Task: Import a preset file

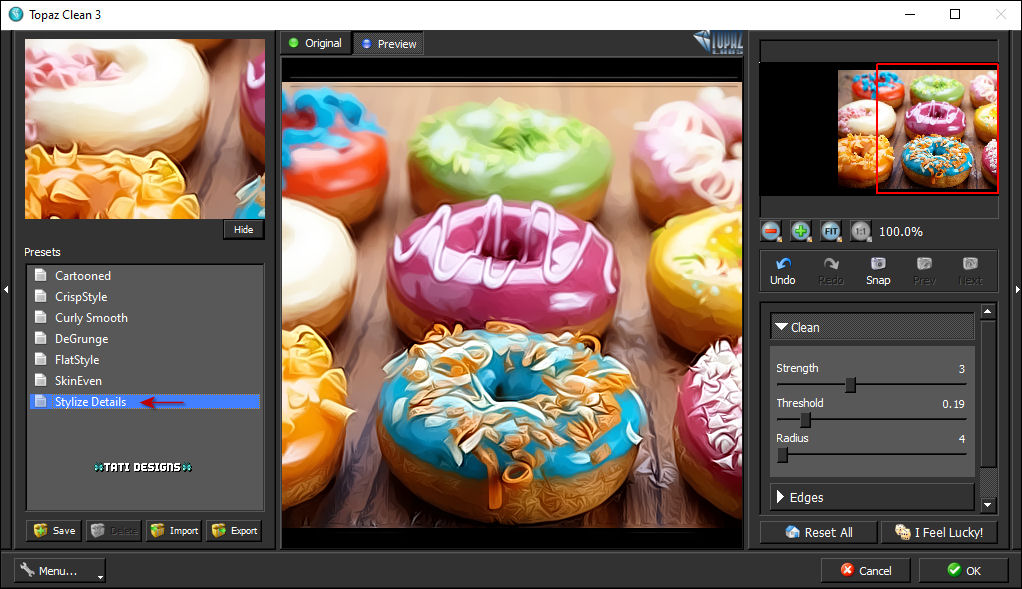Action: (173, 531)
